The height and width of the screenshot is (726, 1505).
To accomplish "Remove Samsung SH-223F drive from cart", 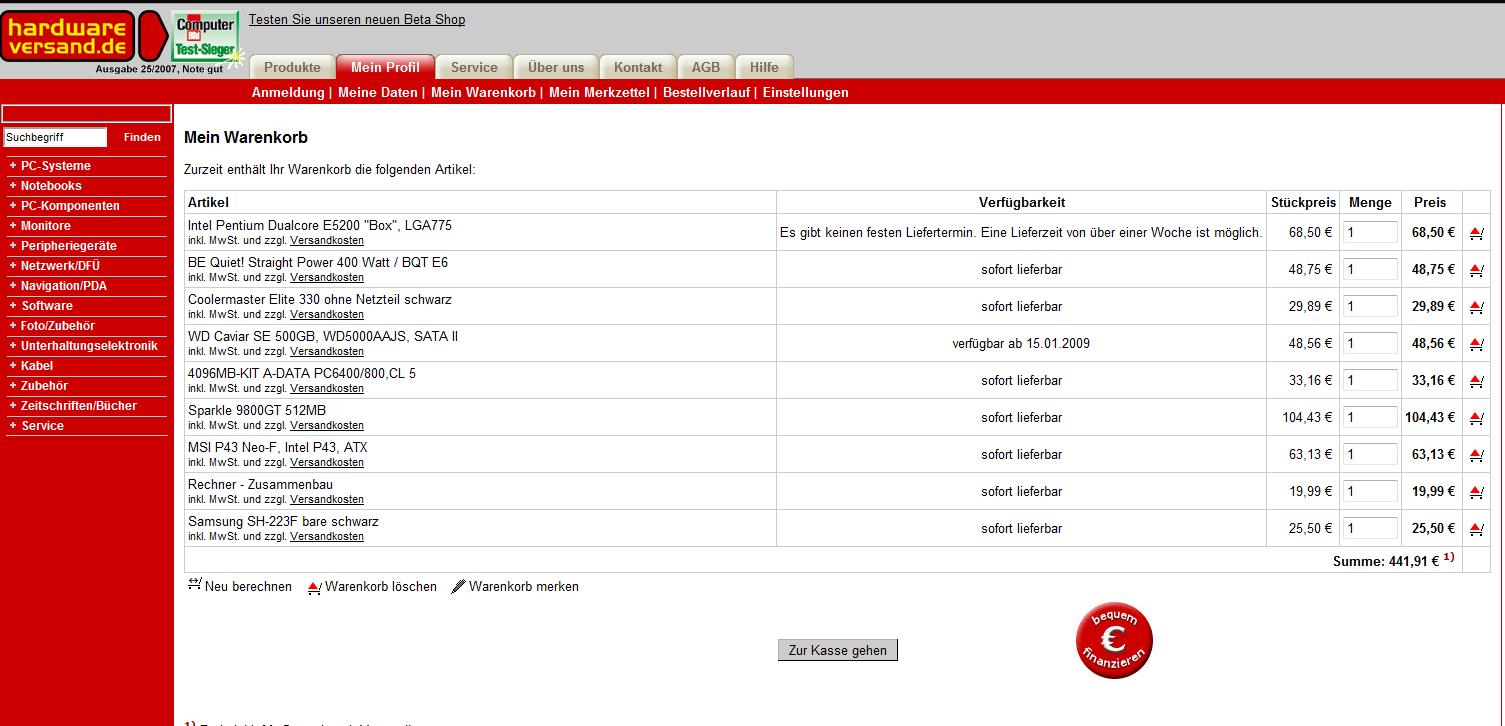I will coord(1476,529).
